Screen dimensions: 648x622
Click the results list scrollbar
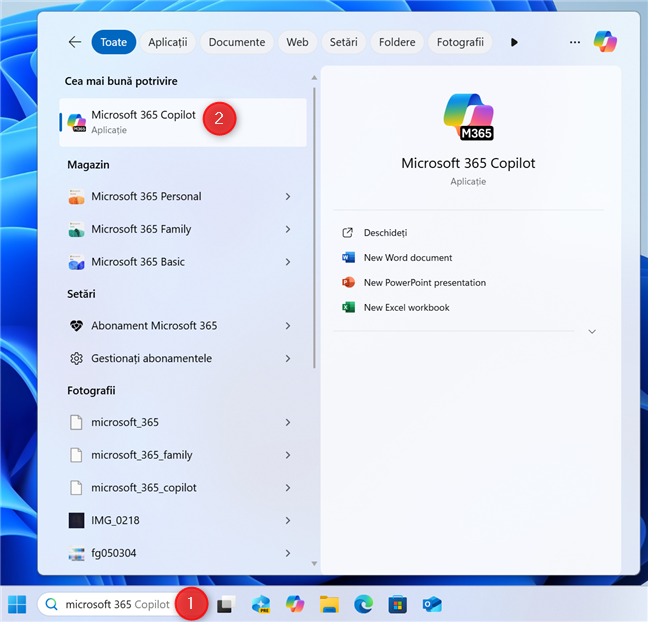[314, 227]
